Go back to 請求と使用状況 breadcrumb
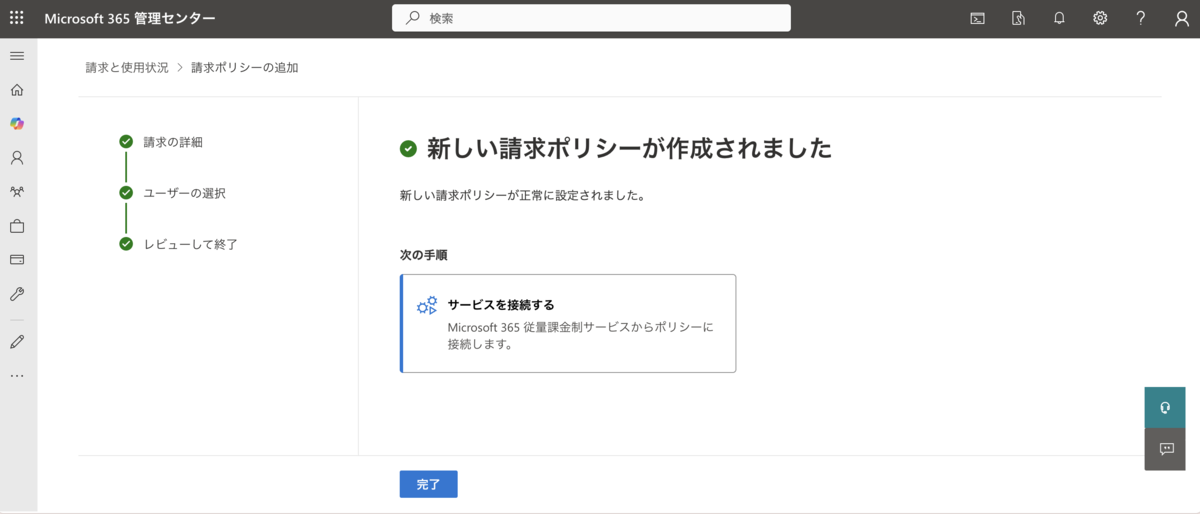Image resolution: width=1200 pixels, height=514 pixels. pyautogui.click(x=127, y=68)
